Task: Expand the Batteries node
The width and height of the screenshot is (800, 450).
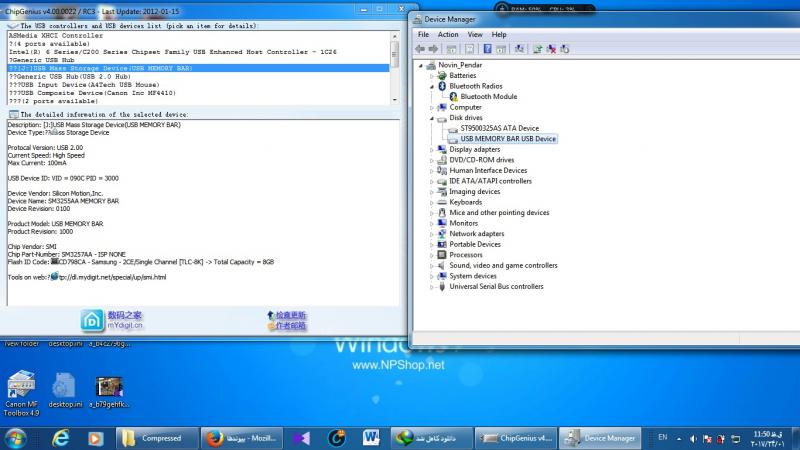Action: (432, 76)
